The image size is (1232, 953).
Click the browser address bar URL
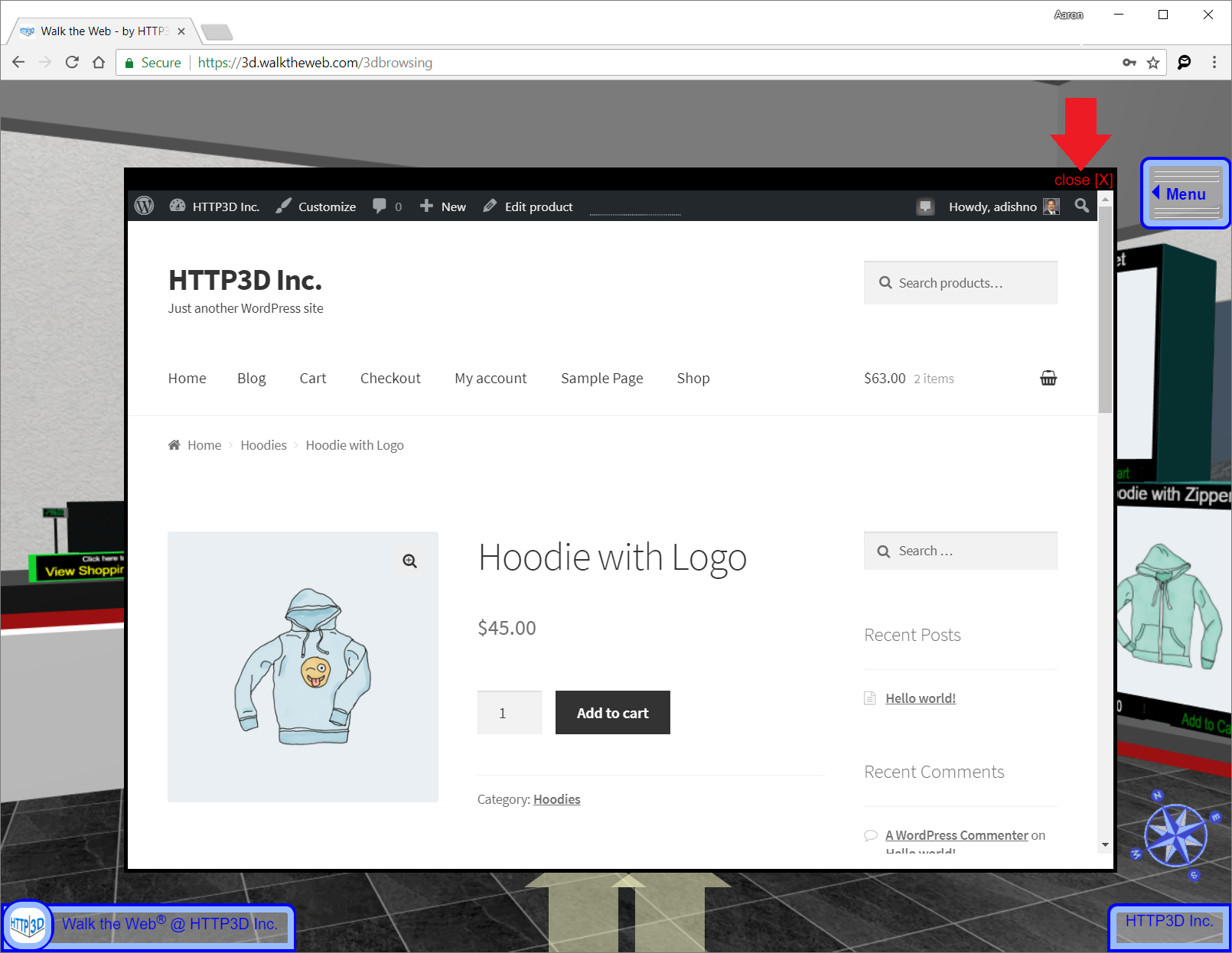pos(315,63)
